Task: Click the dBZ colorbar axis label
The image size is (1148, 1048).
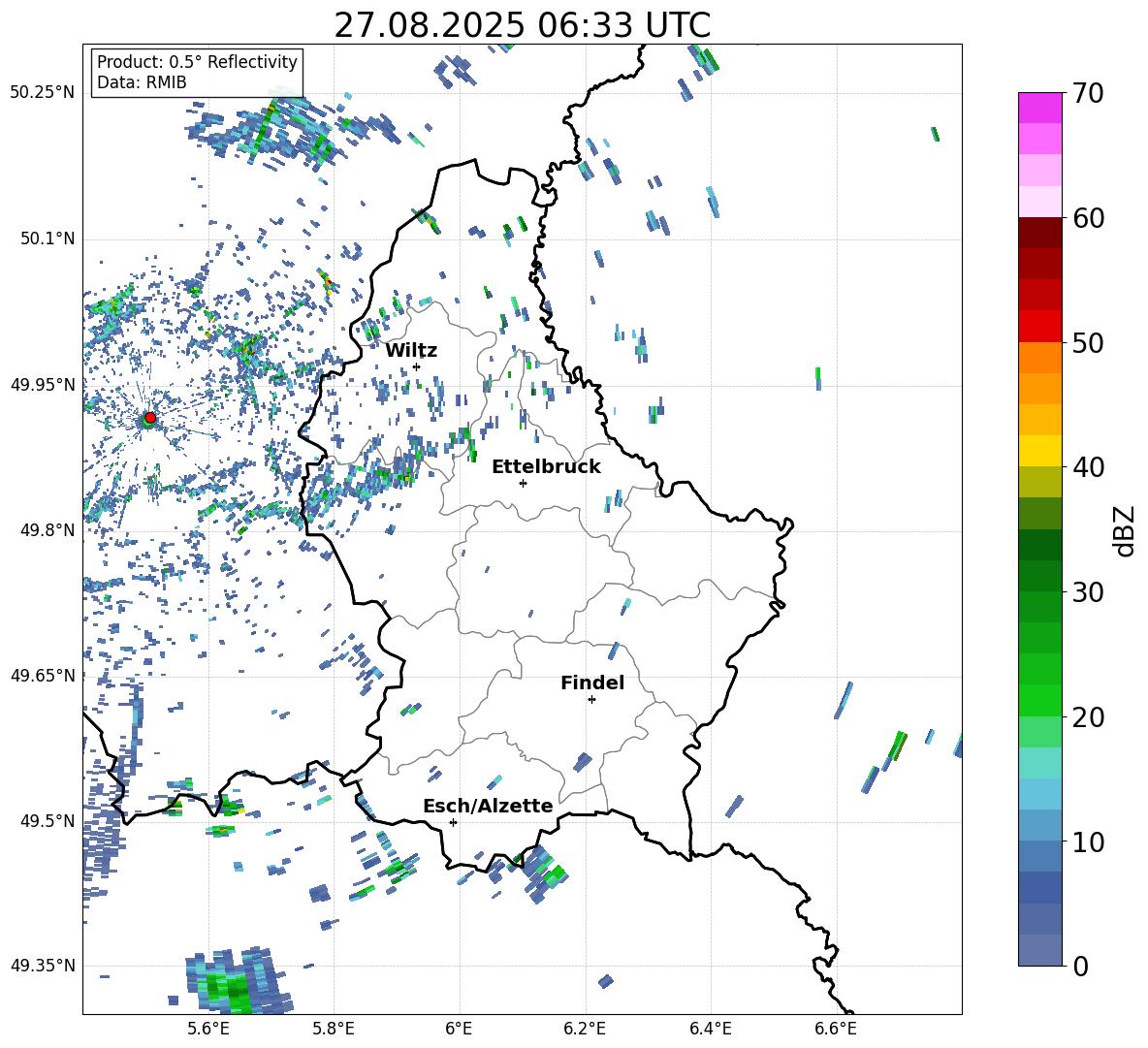Action: 1126,530
